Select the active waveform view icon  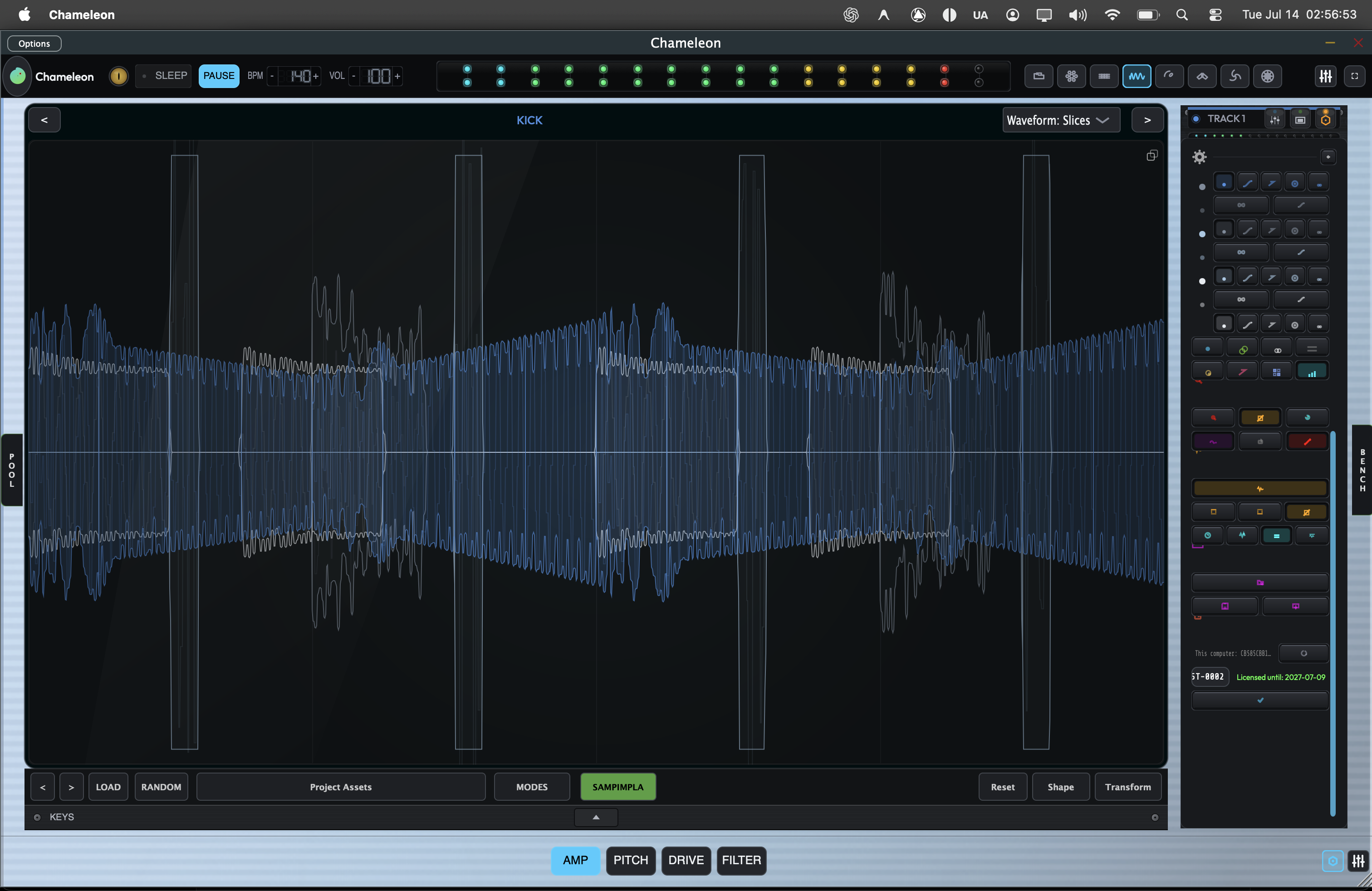coord(1136,76)
